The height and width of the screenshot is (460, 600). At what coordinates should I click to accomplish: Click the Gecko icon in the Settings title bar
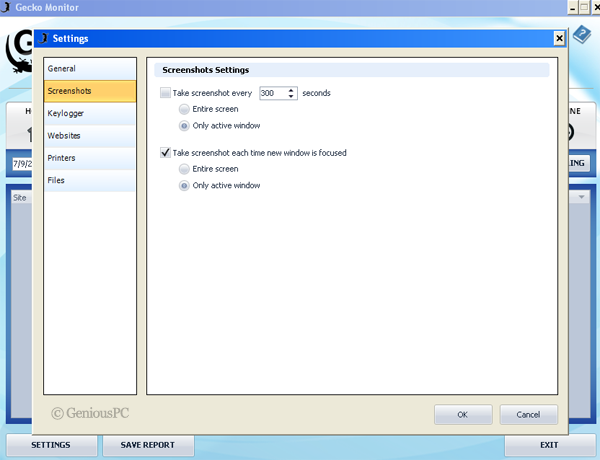44,38
